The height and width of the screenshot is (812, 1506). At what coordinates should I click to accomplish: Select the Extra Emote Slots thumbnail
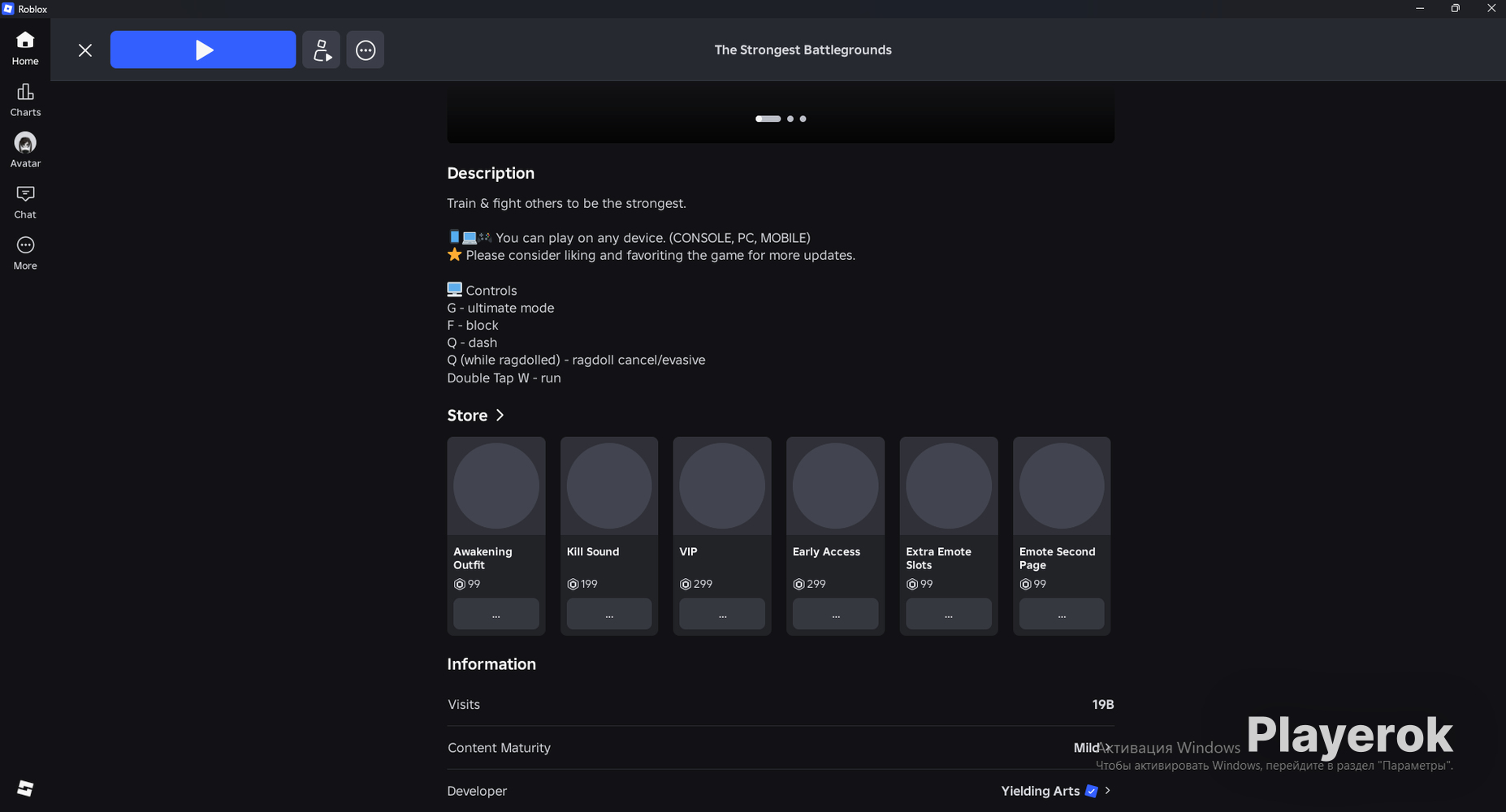(x=949, y=486)
